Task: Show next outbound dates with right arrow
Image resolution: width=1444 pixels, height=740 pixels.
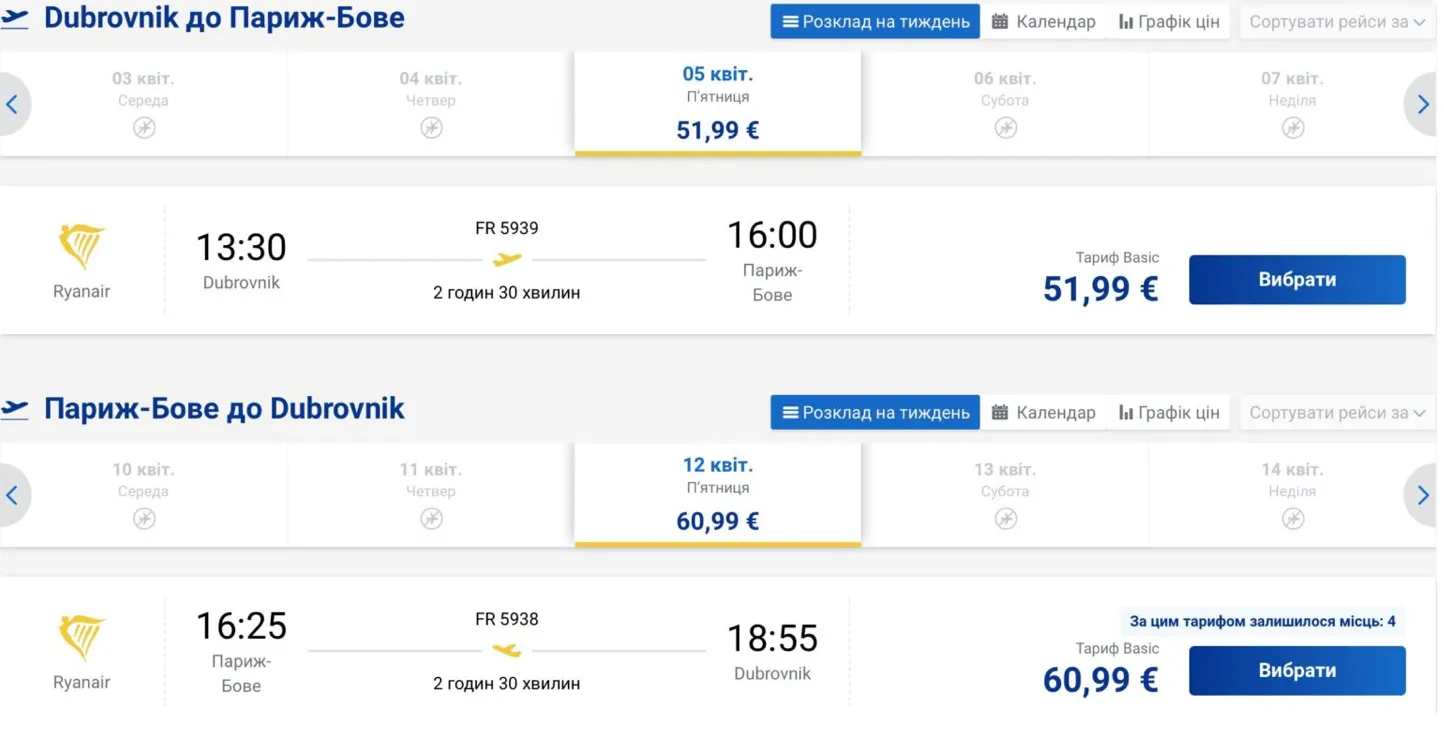Action: coord(1423,104)
